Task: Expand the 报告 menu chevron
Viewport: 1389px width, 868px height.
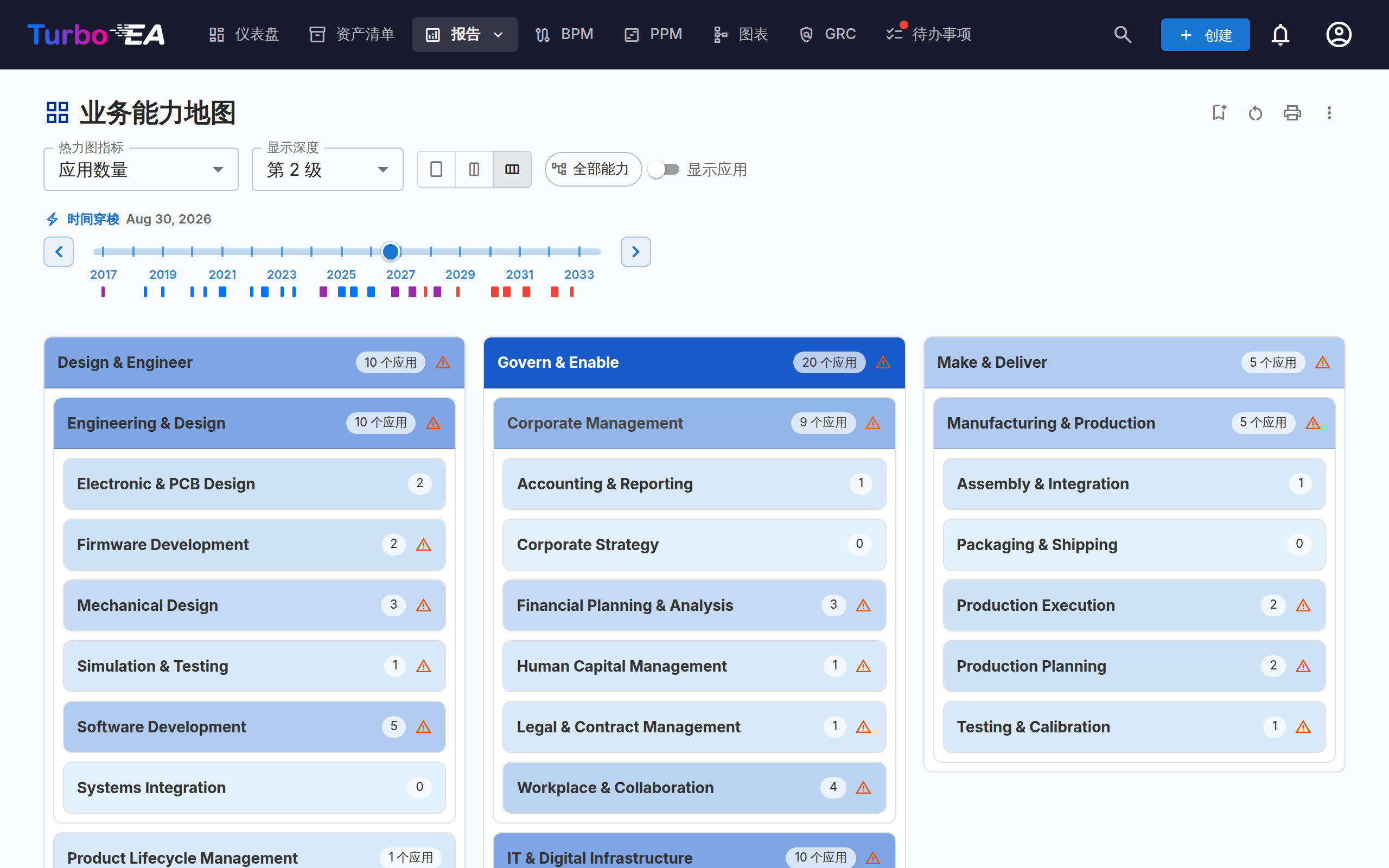Action: (498, 35)
